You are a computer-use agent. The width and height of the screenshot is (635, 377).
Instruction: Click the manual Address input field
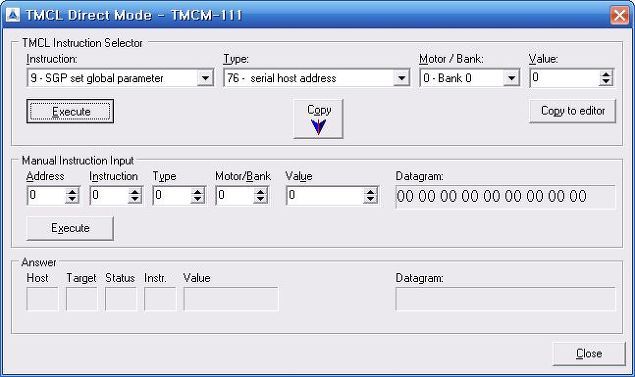pyautogui.click(x=46, y=196)
